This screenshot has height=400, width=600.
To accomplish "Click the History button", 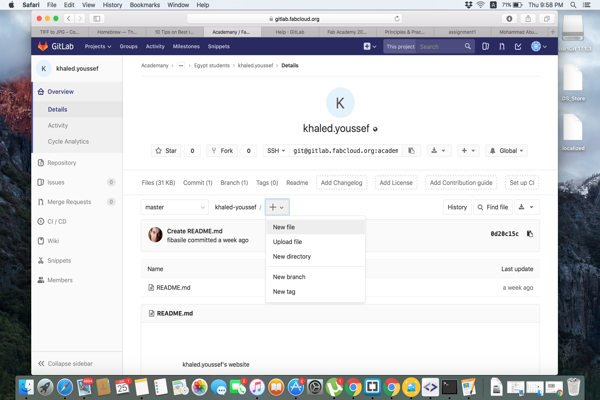I will coord(457,207).
